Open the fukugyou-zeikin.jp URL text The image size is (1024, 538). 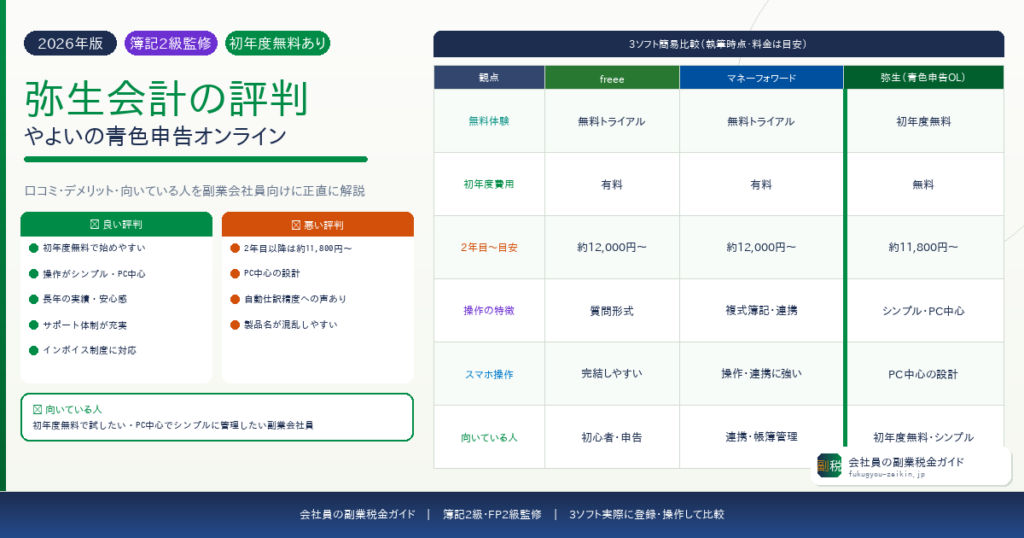887,475
